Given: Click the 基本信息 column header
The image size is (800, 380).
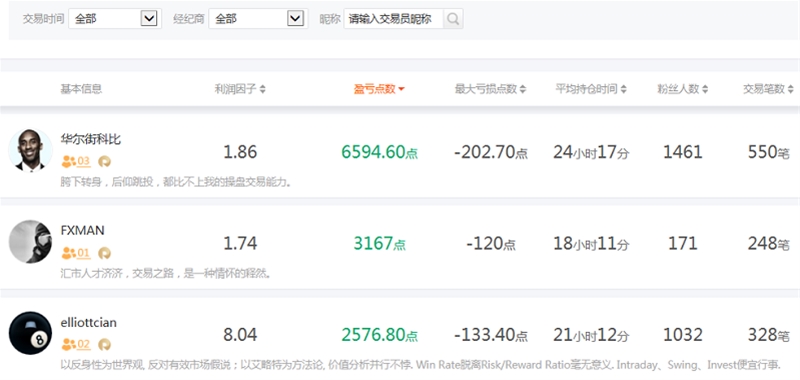Looking at the screenshot, I should click(81, 89).
